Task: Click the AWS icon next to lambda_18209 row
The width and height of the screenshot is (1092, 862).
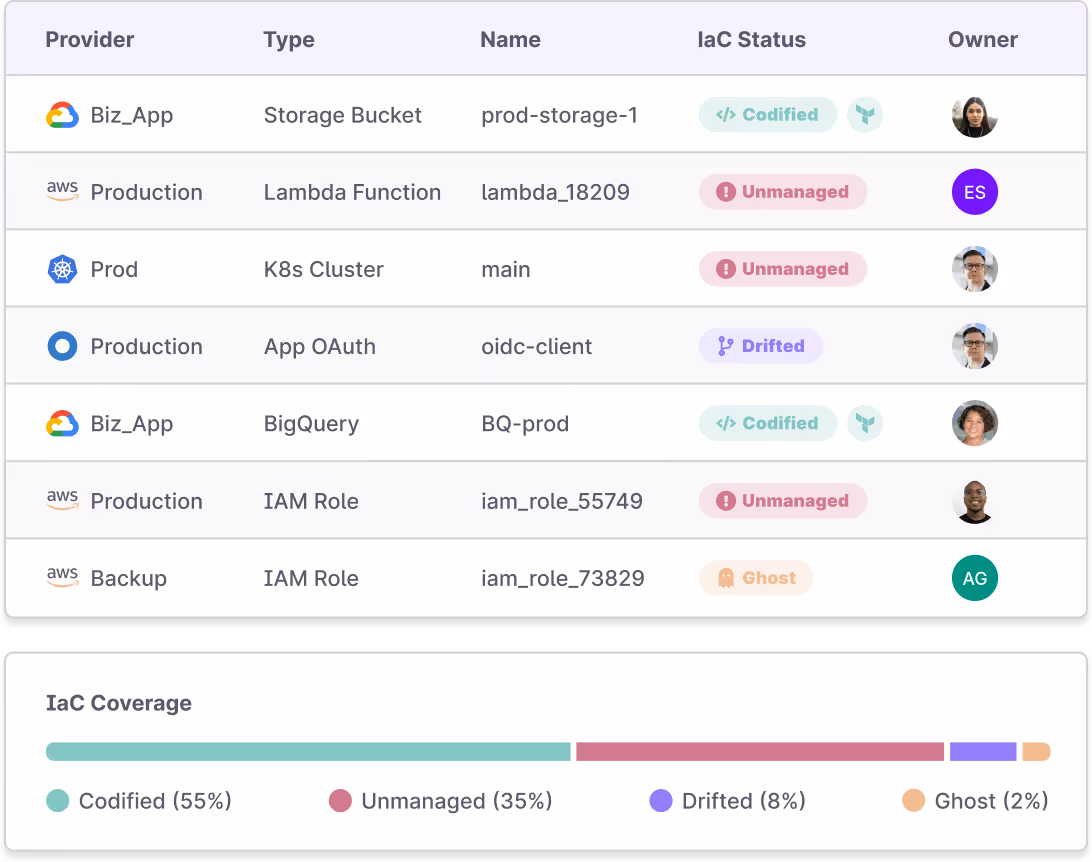Action: [62, 192]
